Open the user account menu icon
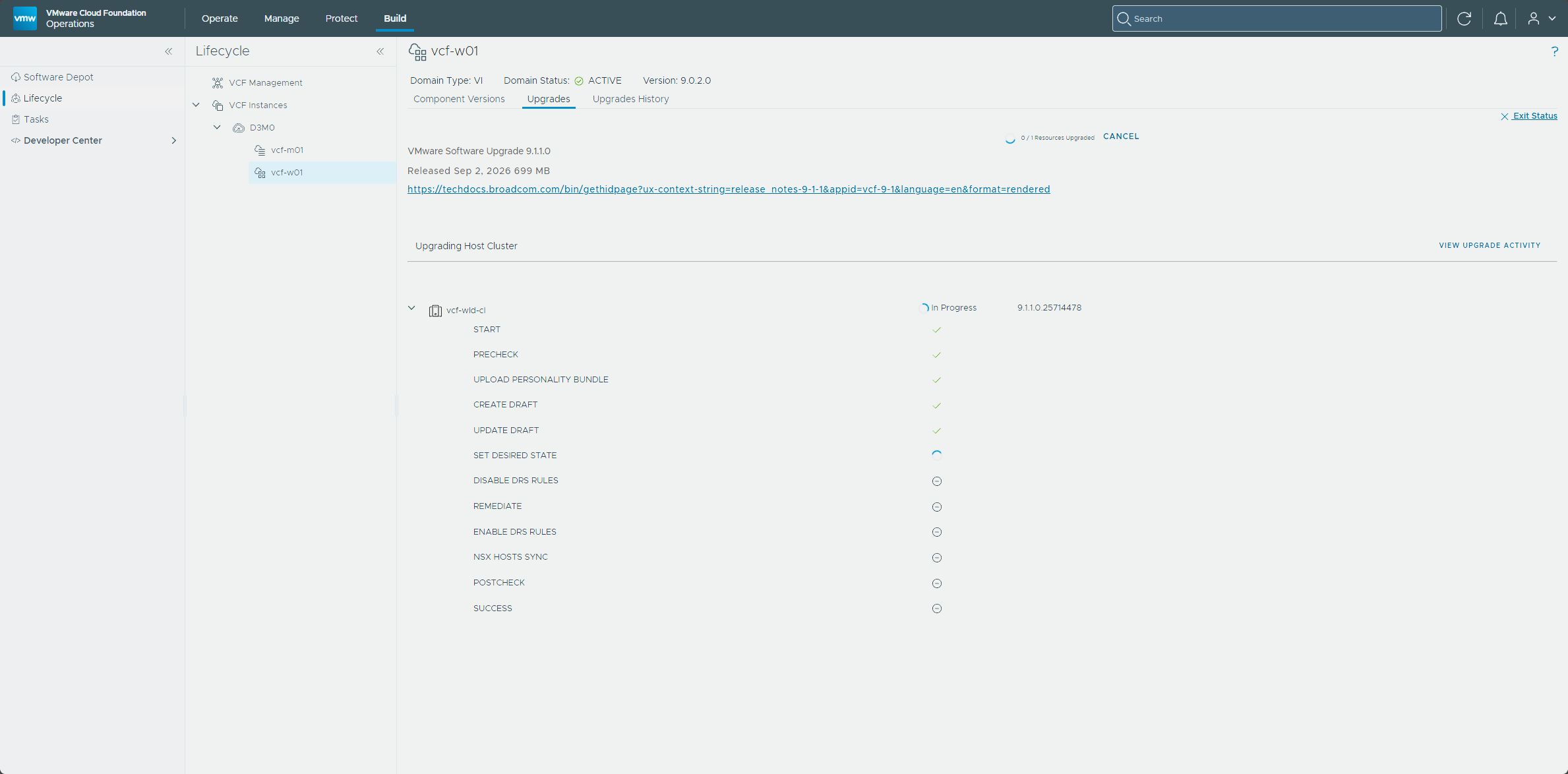This screenshot has height=774, width=1568. pyautogui.click(x=1534, y=18)
